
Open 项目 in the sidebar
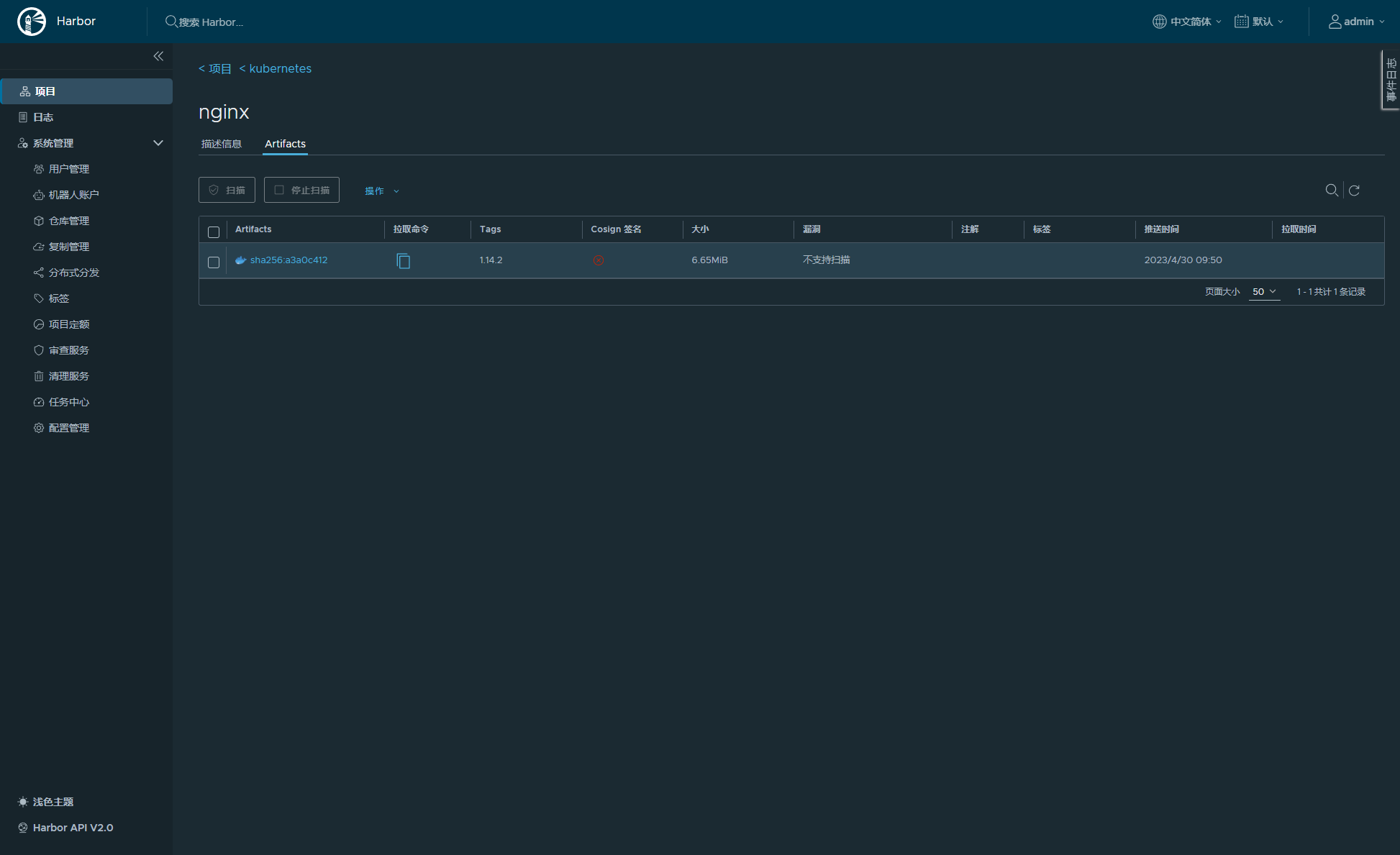tap(86, 91)
